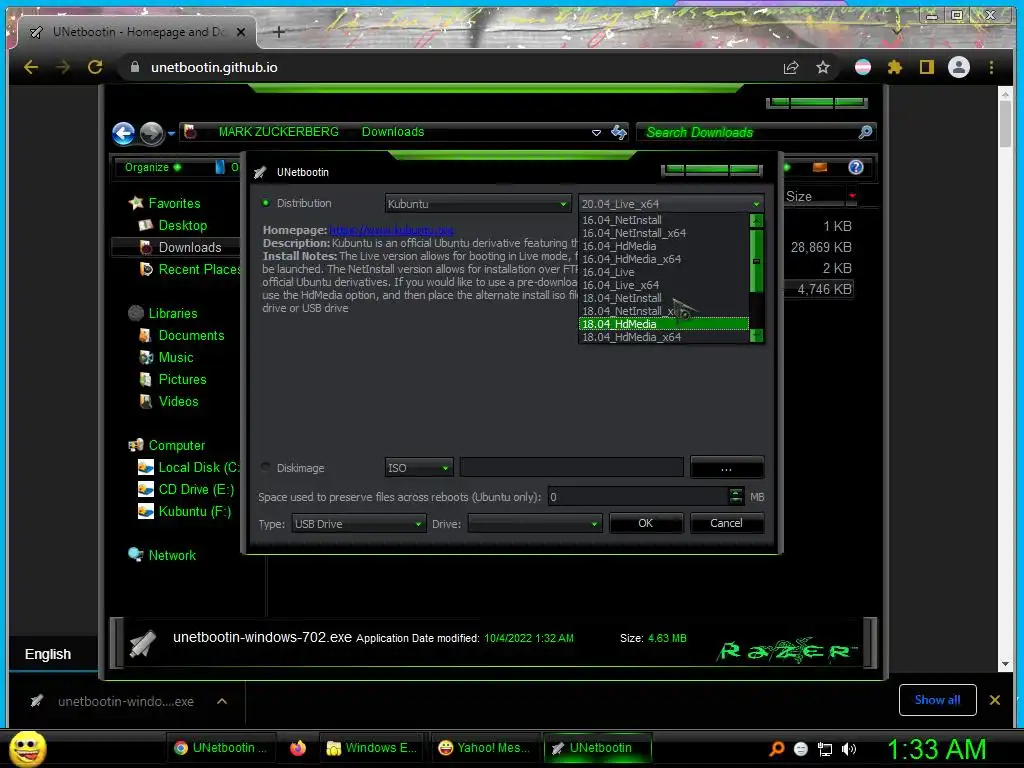This screenshot has height=768, width=1024.
Task: Collapse the 20.04_Live_x64 version dropdown
Action: 671,204
